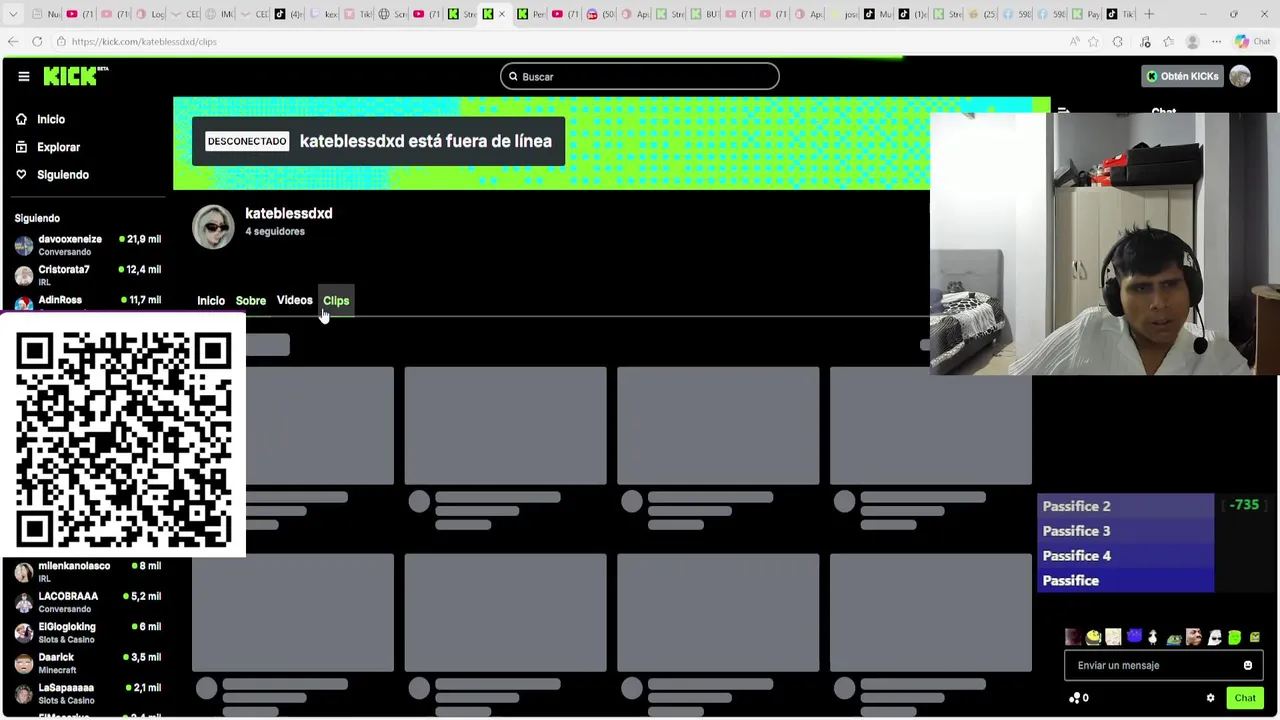Click the channel points icon
The height and width of the screenshot is (720, 1280).
1075,698
